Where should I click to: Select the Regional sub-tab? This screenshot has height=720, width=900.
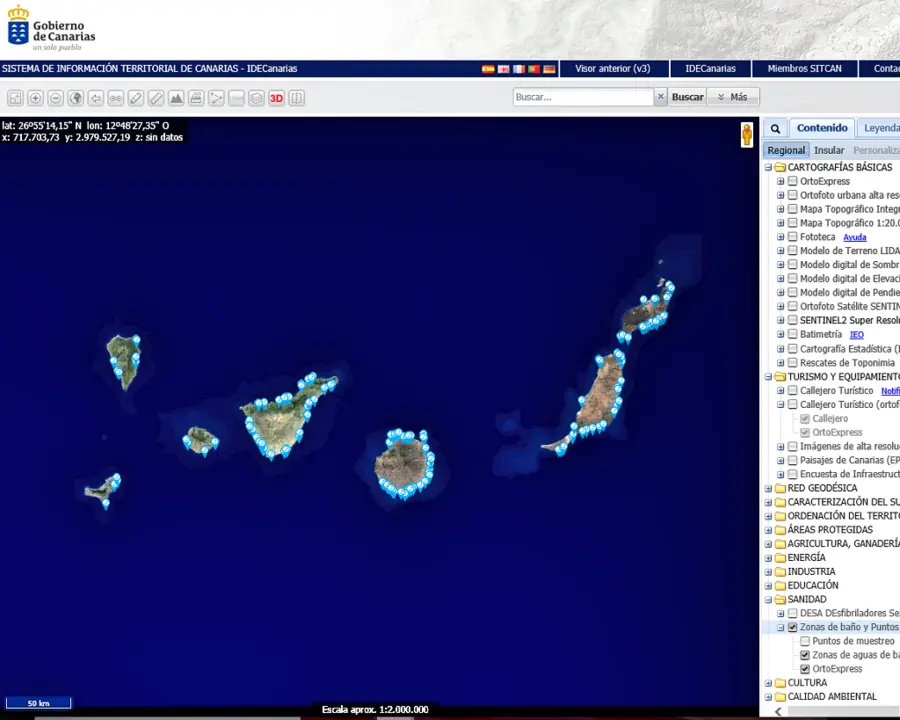pos(786,150)
